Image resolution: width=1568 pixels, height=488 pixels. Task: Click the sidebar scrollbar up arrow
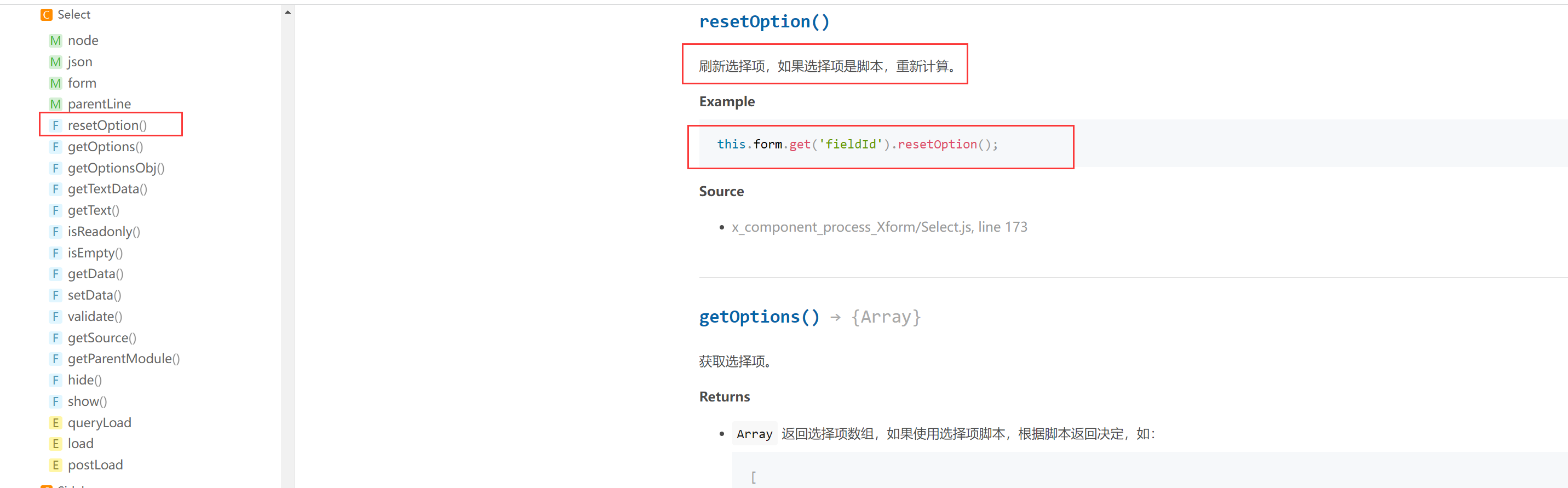(x=288, y=12)
